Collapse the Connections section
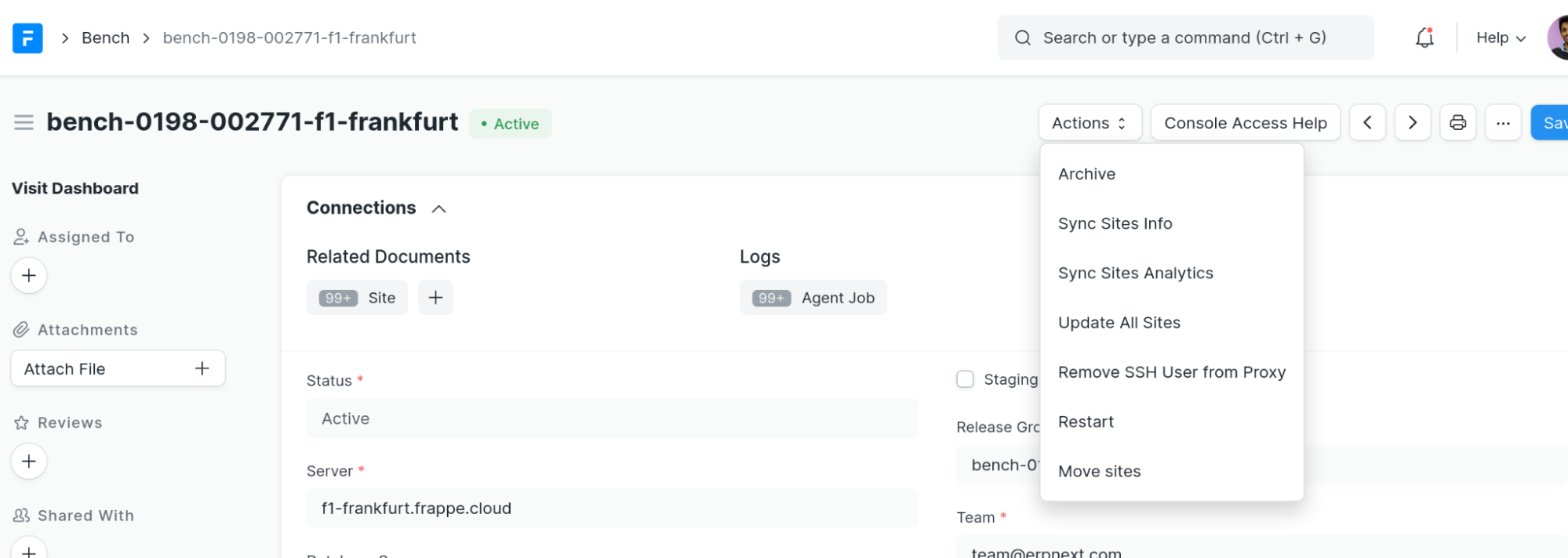The image size is (1568, 558). 438,208
